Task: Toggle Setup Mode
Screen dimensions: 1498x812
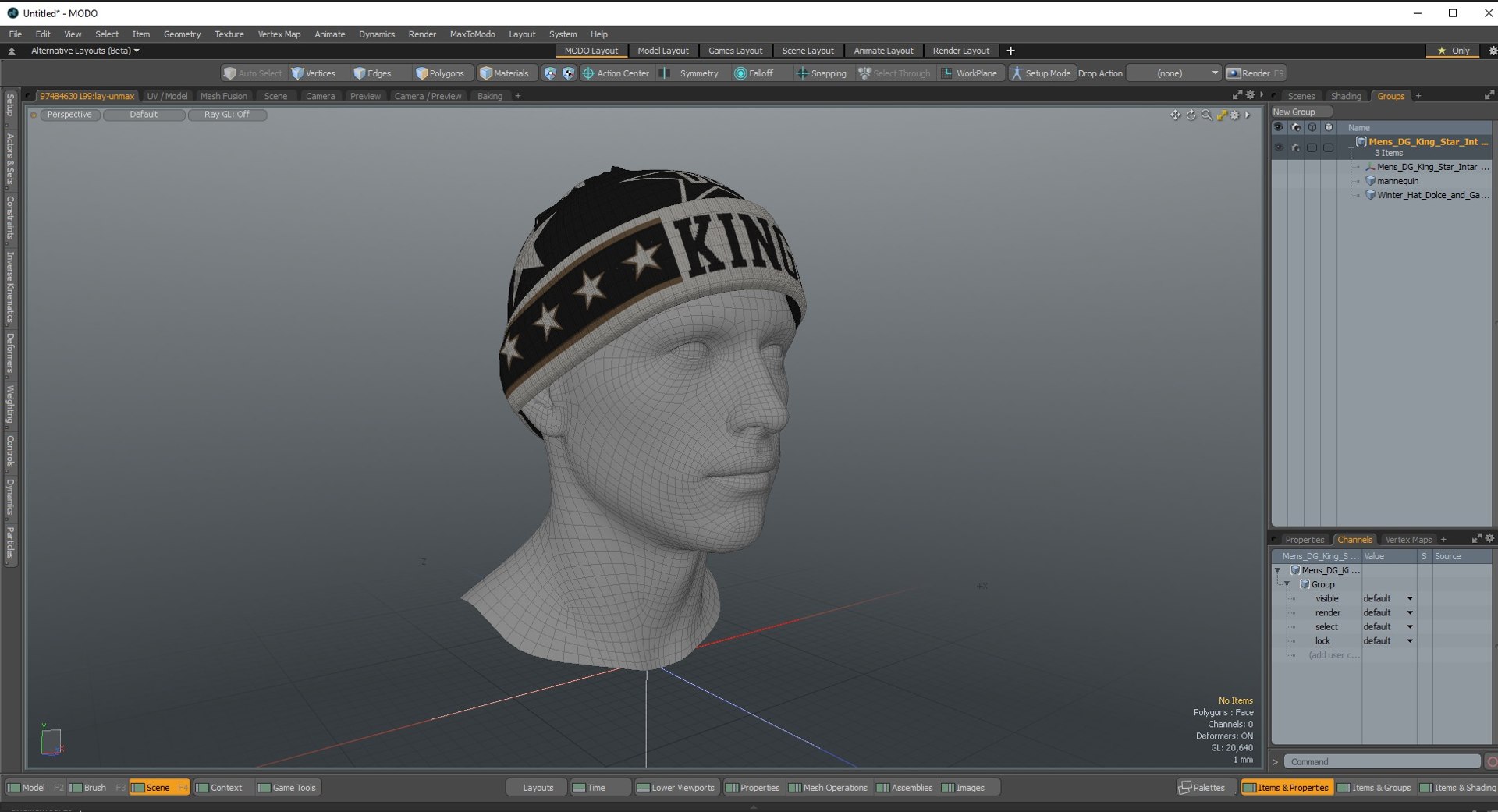Action: 1041,73
